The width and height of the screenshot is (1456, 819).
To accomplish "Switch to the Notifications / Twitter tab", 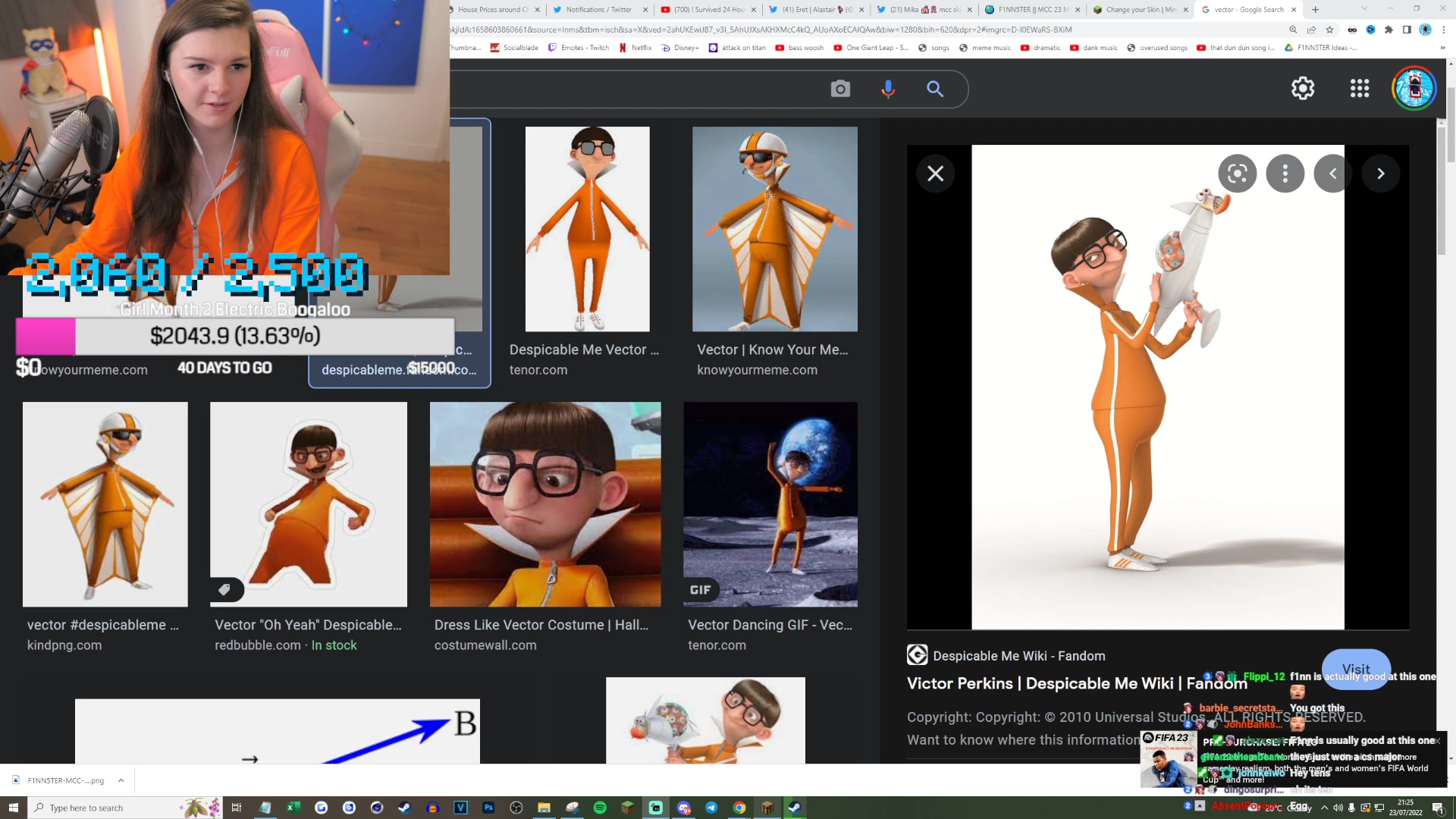I will (x=599, y=10).
